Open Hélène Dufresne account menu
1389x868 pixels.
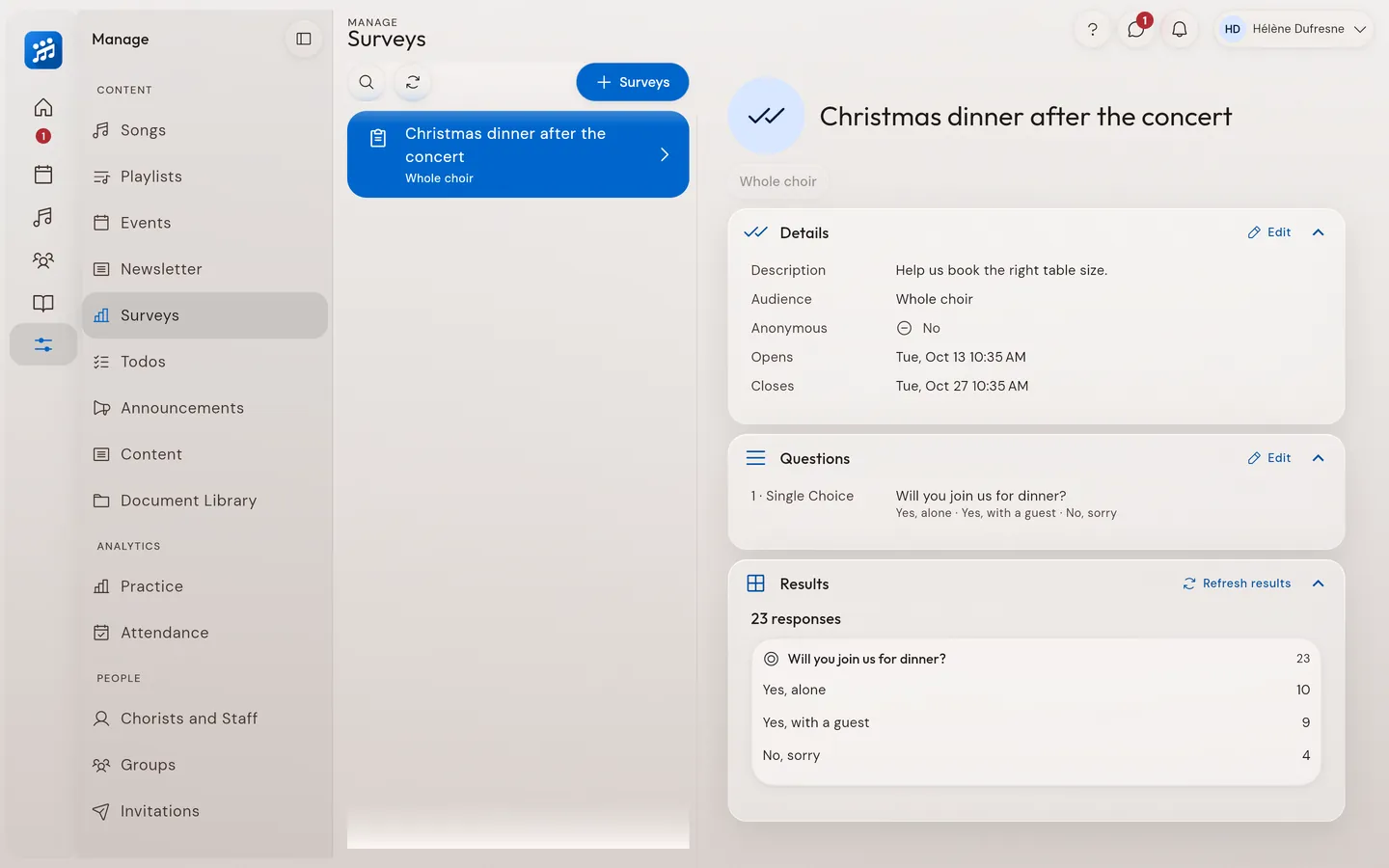pos(1294,30)
